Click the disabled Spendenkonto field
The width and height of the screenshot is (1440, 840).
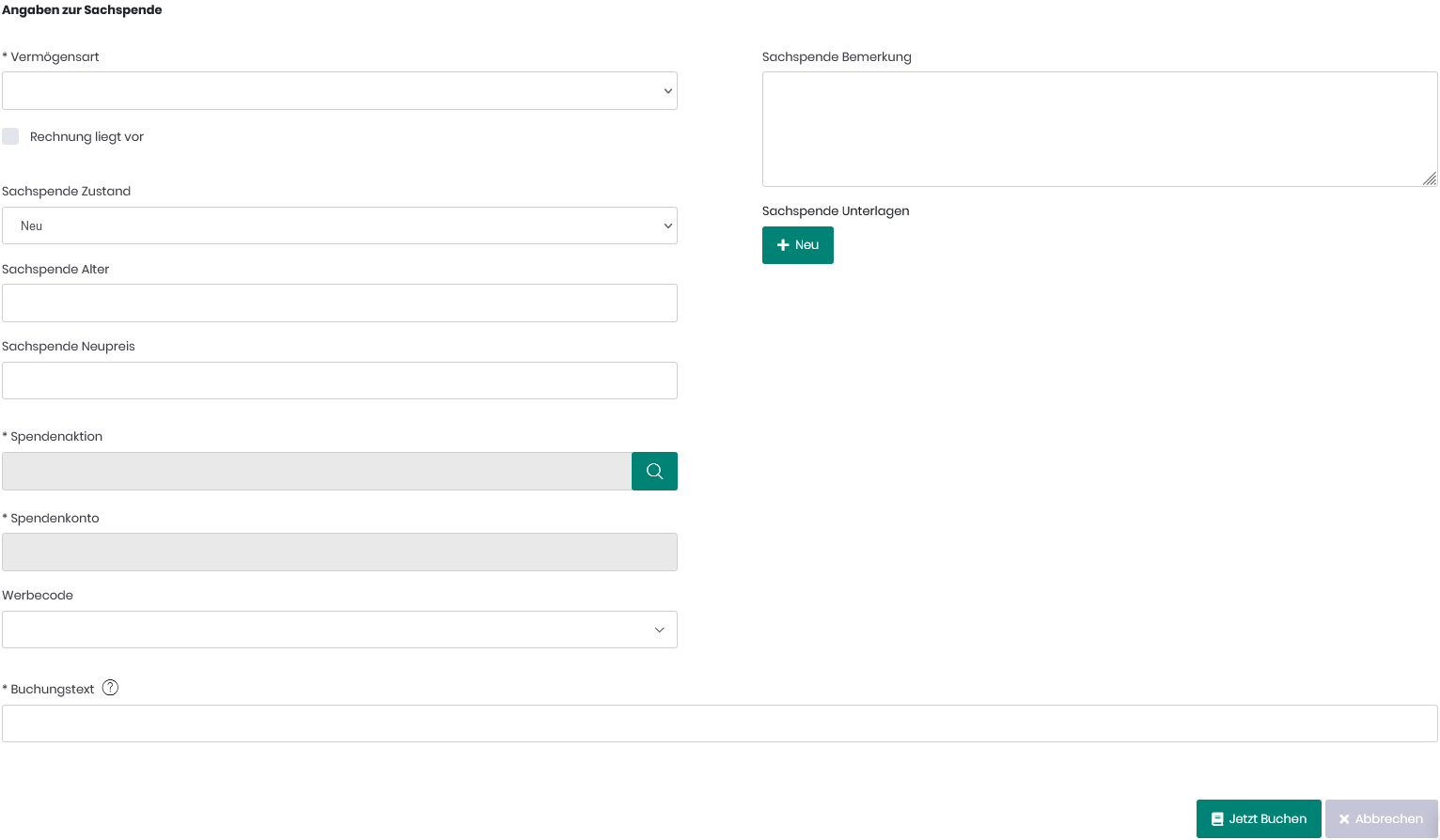pos(339,552)
